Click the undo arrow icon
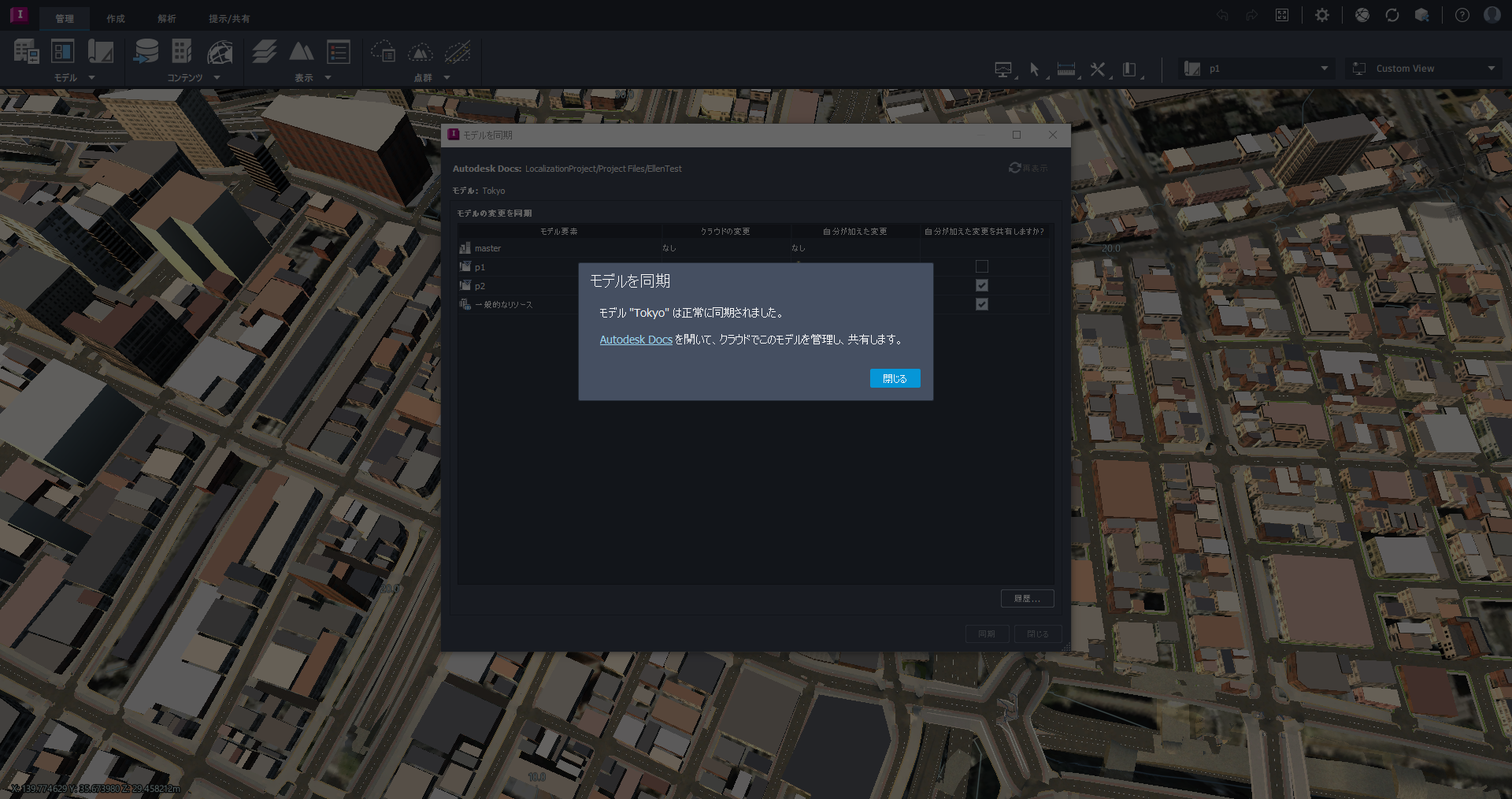The height and width of the screenshot is (799, 1512). click(x=1222, y=15)
